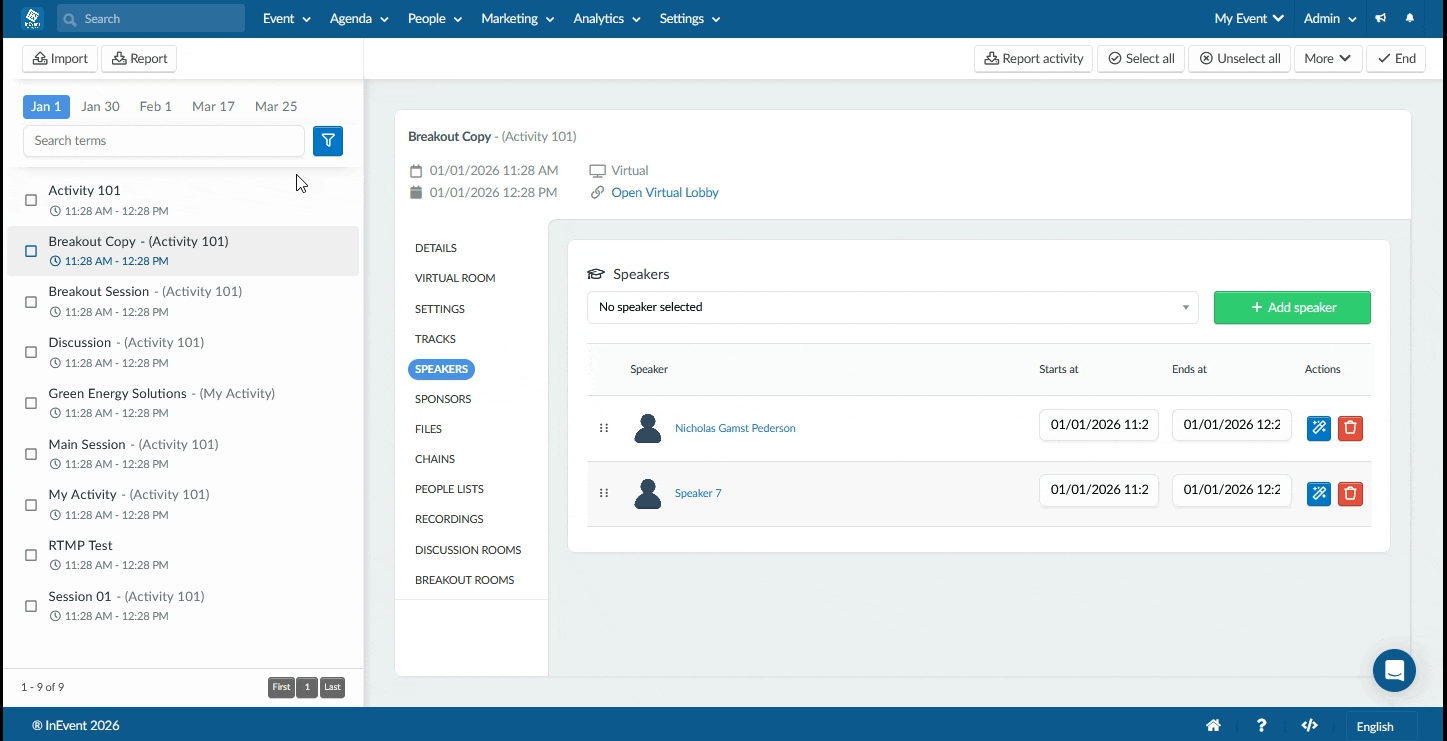This screenshot has height=741, width=1447.
Task: Open the Tracks section tab
Action: point(435,339)
